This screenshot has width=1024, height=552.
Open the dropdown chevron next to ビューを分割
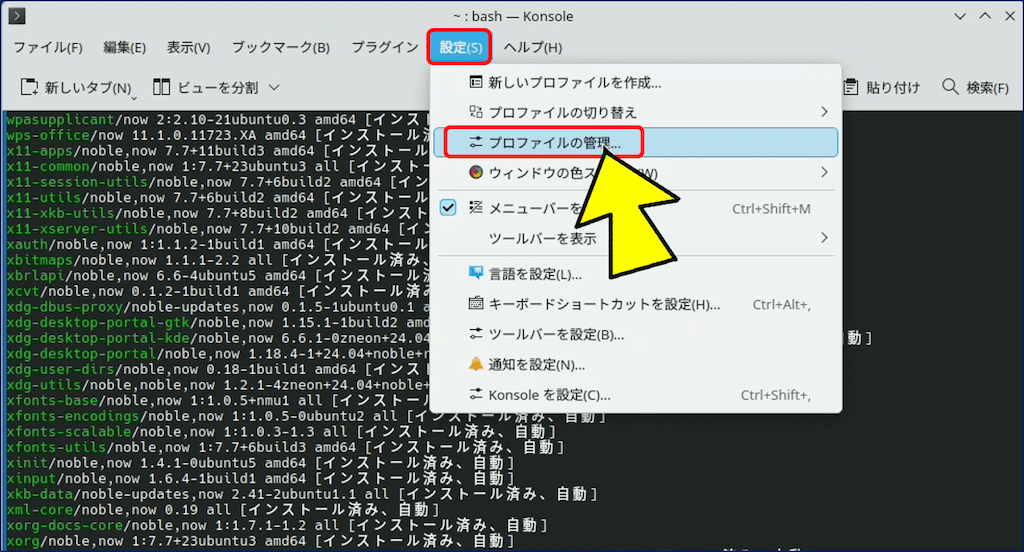point(274,88)
